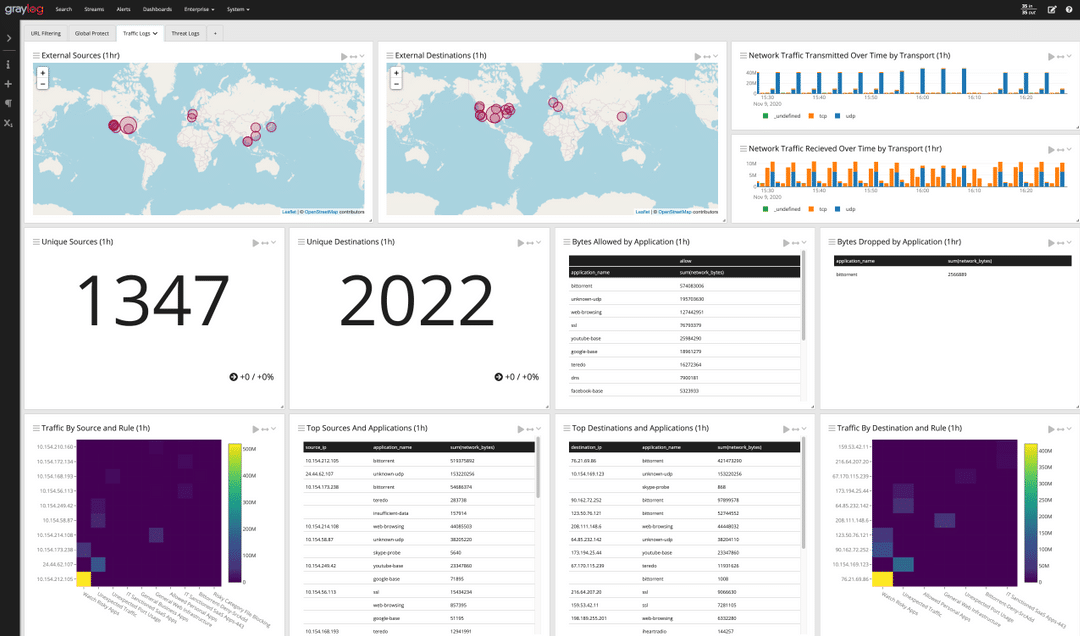Expand the collapsed left sidebar arrow
The width and height of the screenshot is (1080, 636).
8,38
